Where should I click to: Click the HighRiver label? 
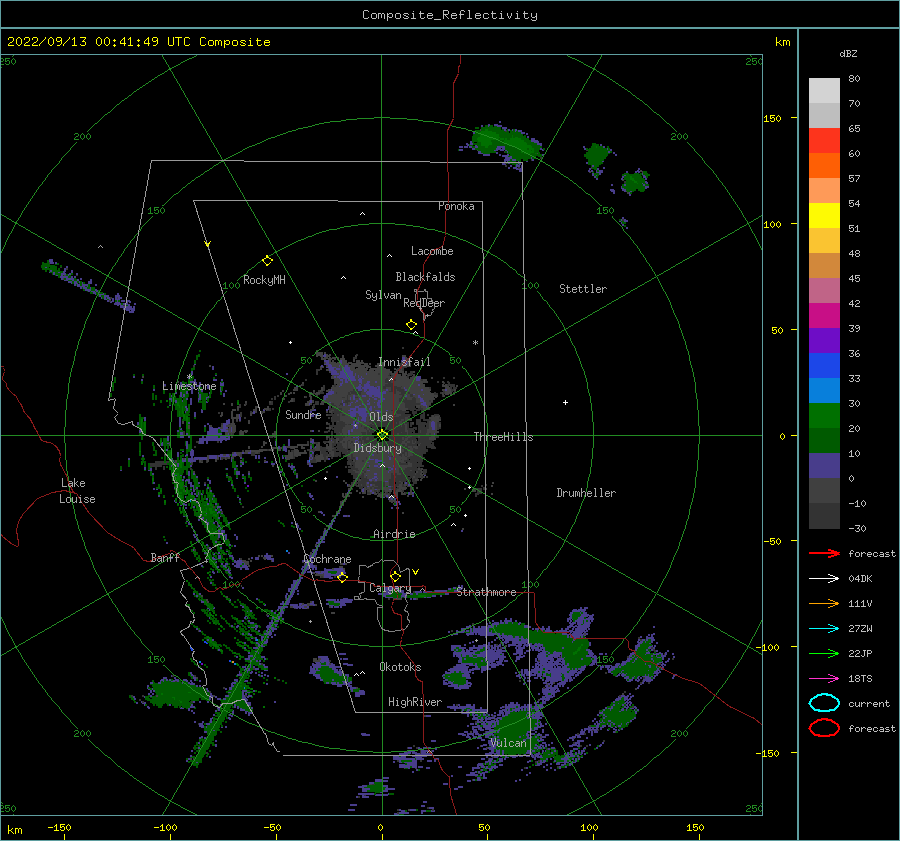pyautogui.click(x=414, y=702)
